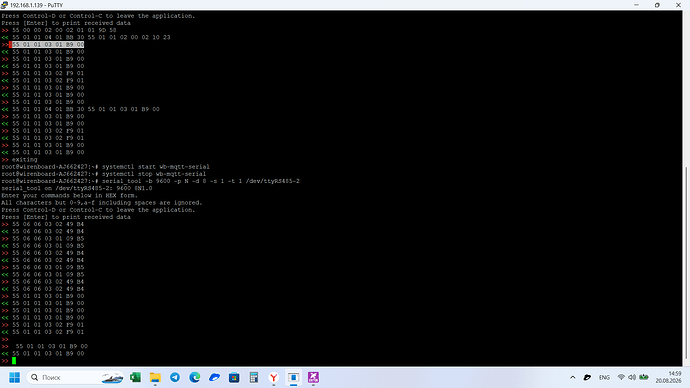690x388 pixels.
Task: Click the PuTTY vertical scrollbar thumb
Action: pos(686,263)
